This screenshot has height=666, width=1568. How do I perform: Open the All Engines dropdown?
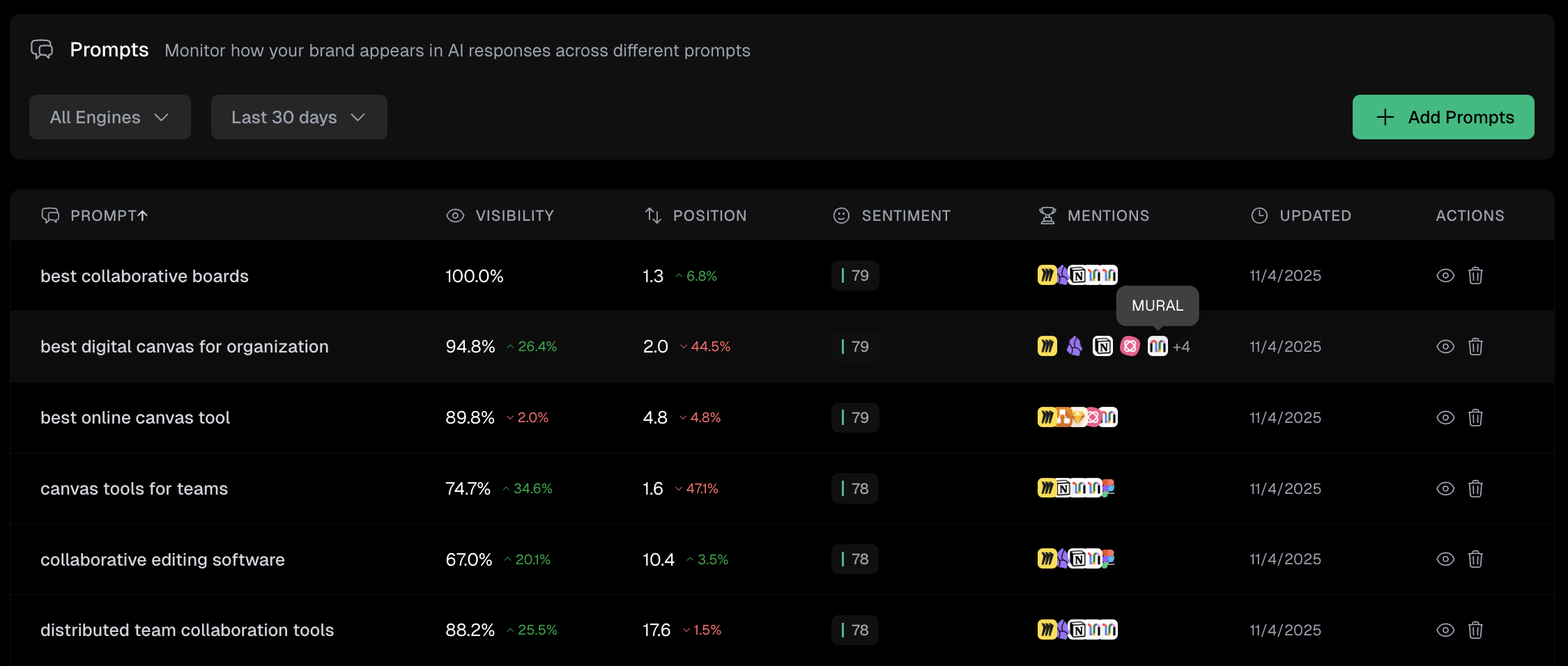(109, 117)
